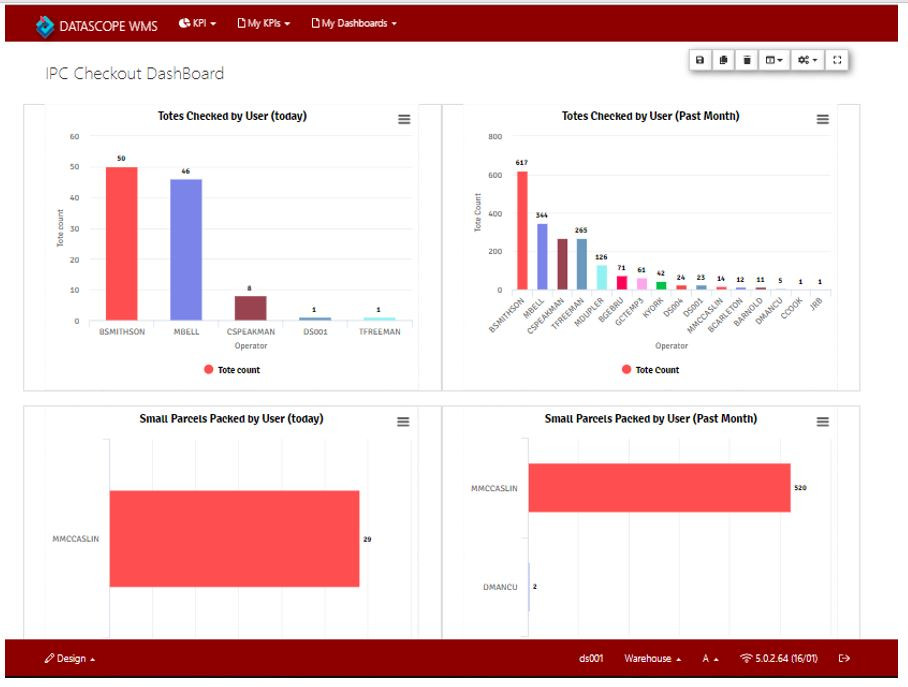908x687 pixels.
Task: Open hamburger menu on Totes Checked (Past Month) chart
Action: [823, 119]
